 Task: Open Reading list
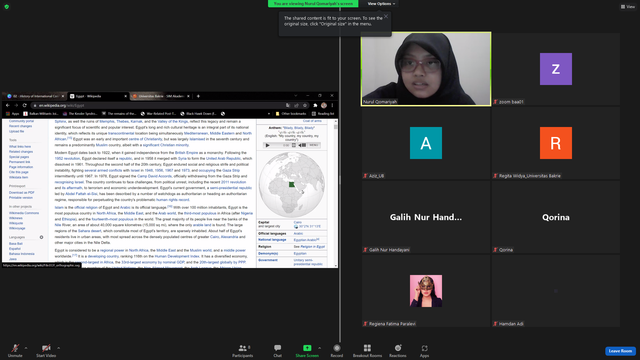point(324,114)
